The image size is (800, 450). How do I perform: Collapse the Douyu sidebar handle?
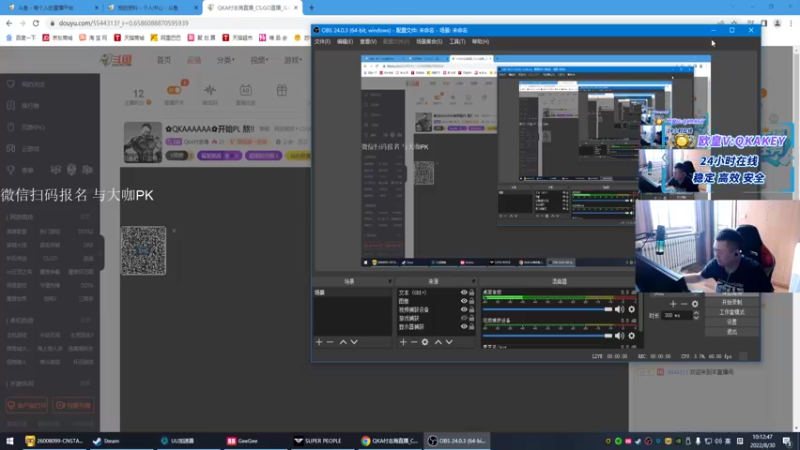[102, 253]
